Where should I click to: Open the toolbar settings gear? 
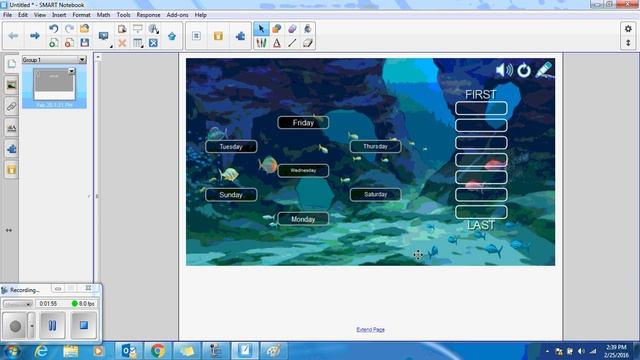(x=628, y=29)
